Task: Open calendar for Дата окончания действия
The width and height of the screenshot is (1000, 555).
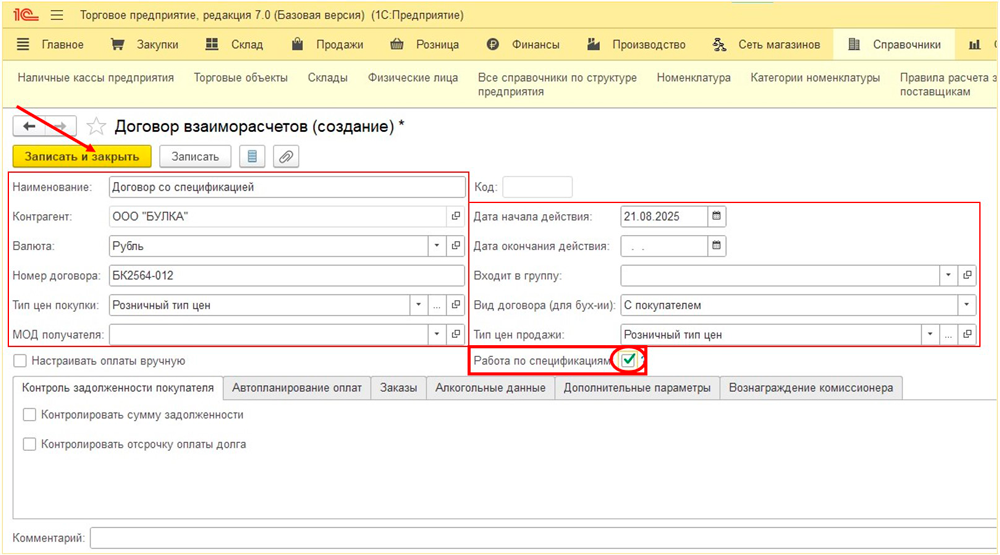Action: tap(716, 245)
